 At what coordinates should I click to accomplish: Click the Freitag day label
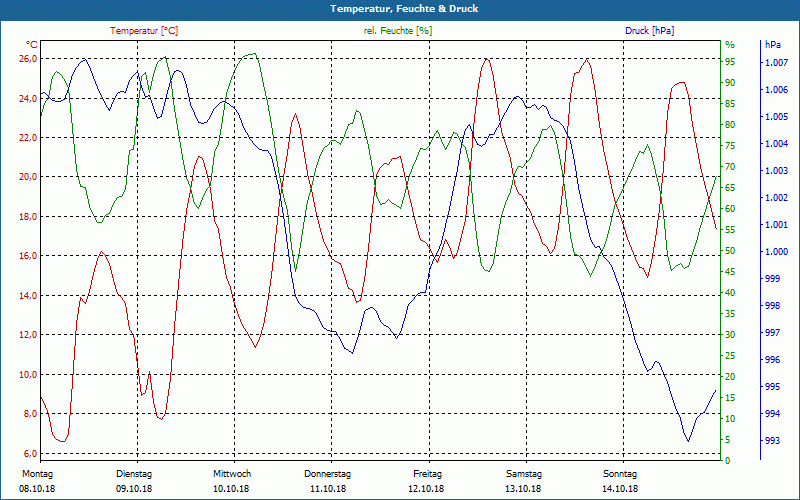tap(428, 474)
